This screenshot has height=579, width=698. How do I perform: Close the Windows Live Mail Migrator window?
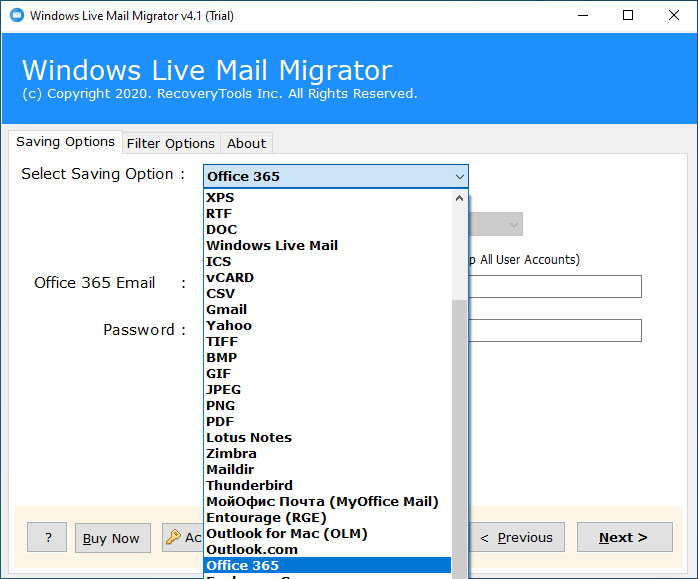674,16
